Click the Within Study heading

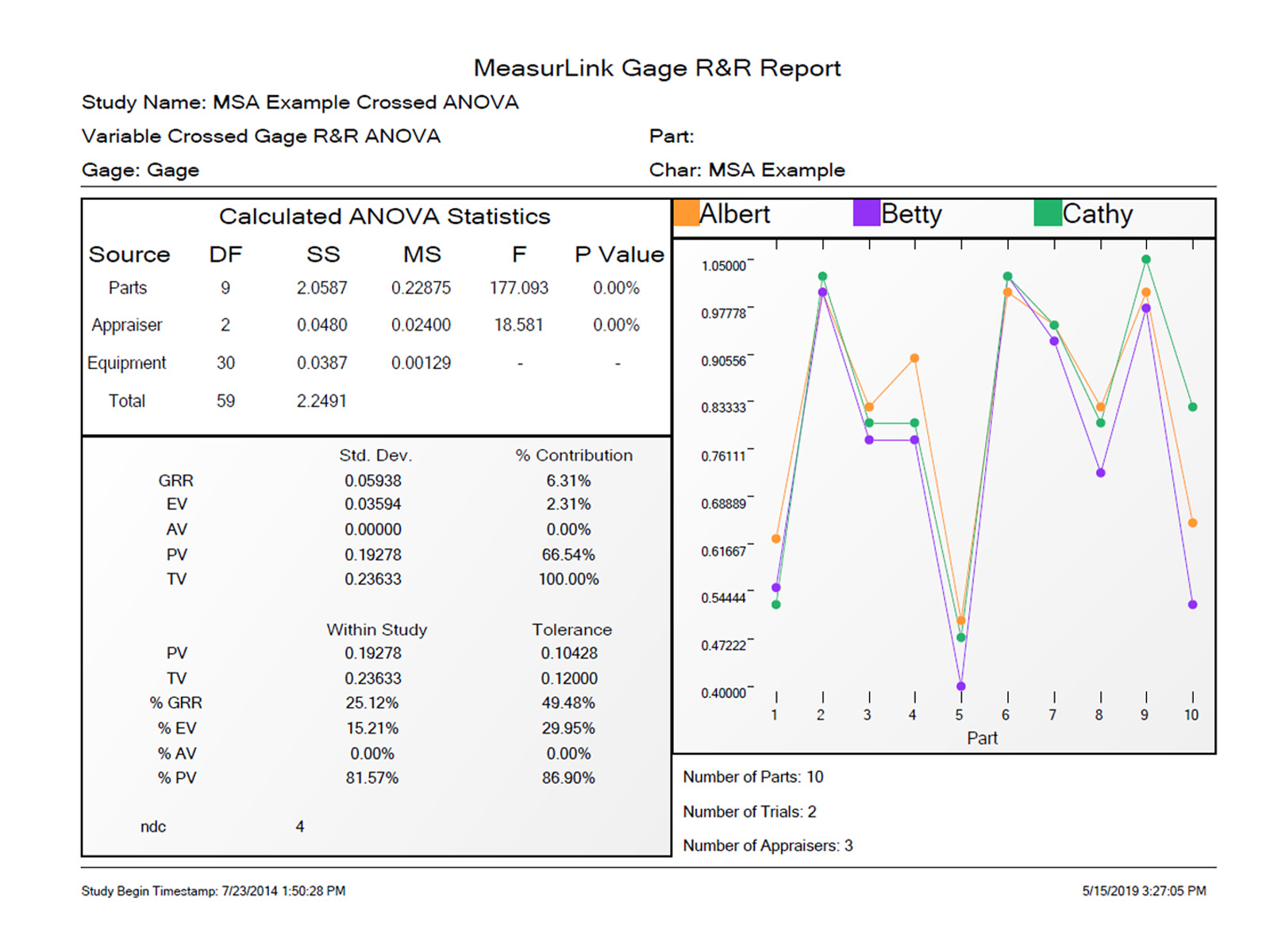[x=377, y=630]
